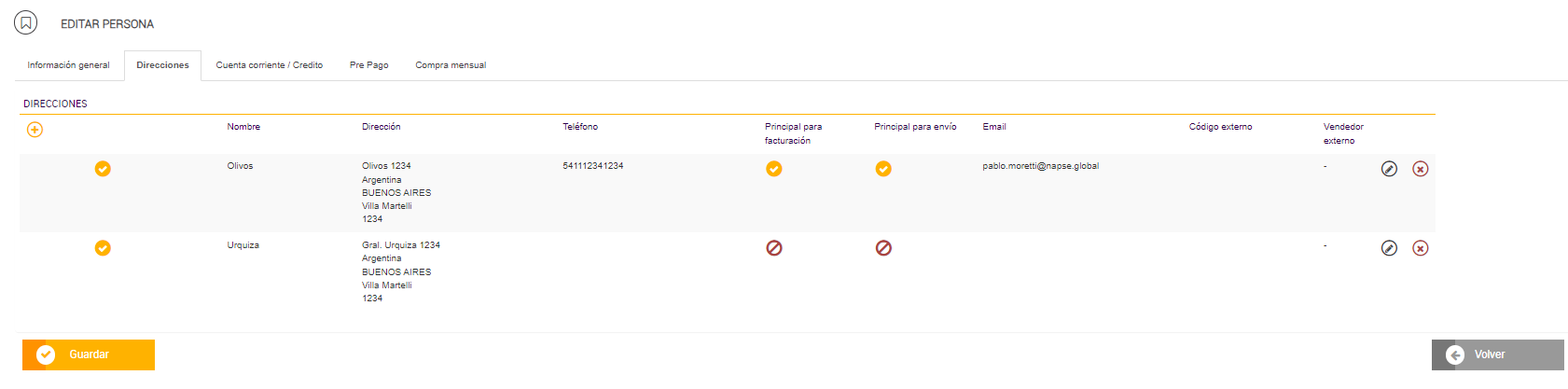Image resolution: width=1568 pixels, height=389 pixels.
Task: Select the Direcciones tab
Action: coord(162,65)
